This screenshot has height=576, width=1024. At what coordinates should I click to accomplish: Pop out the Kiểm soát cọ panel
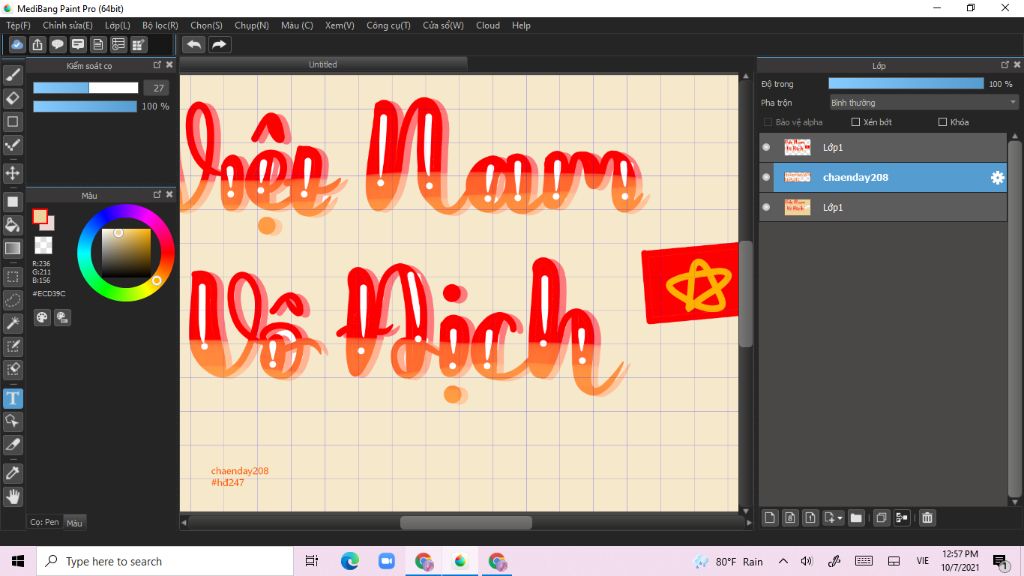(157, 65)
